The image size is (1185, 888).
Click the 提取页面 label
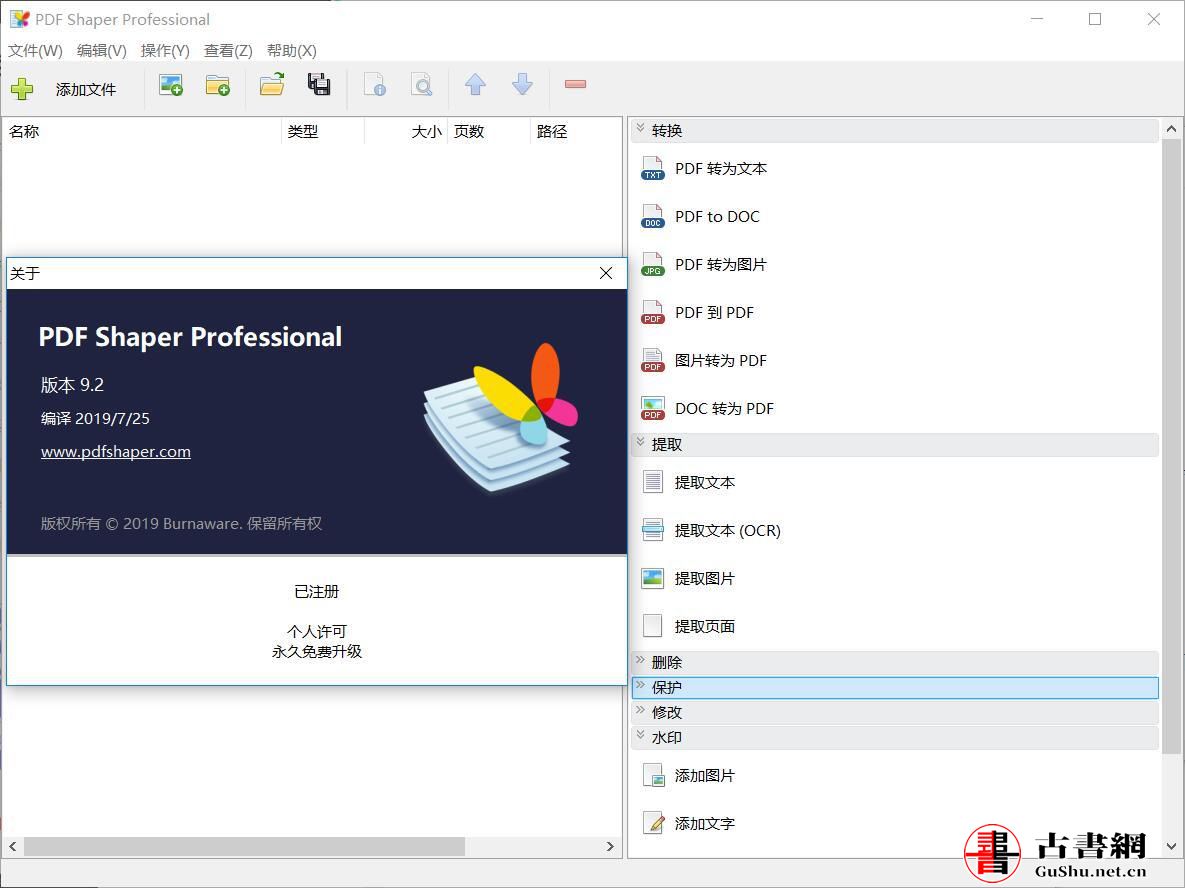click(x=705, y=627)
